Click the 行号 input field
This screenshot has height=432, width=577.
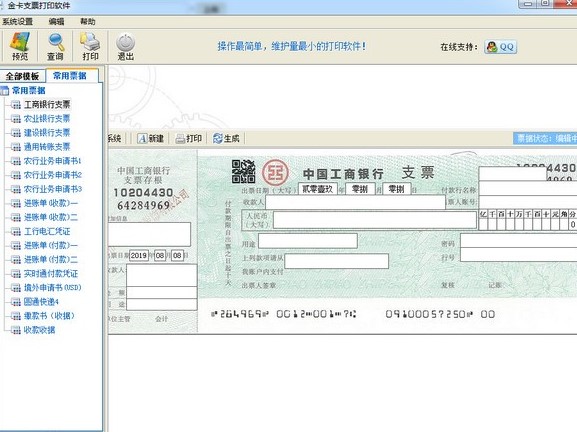tap(519, 255)
